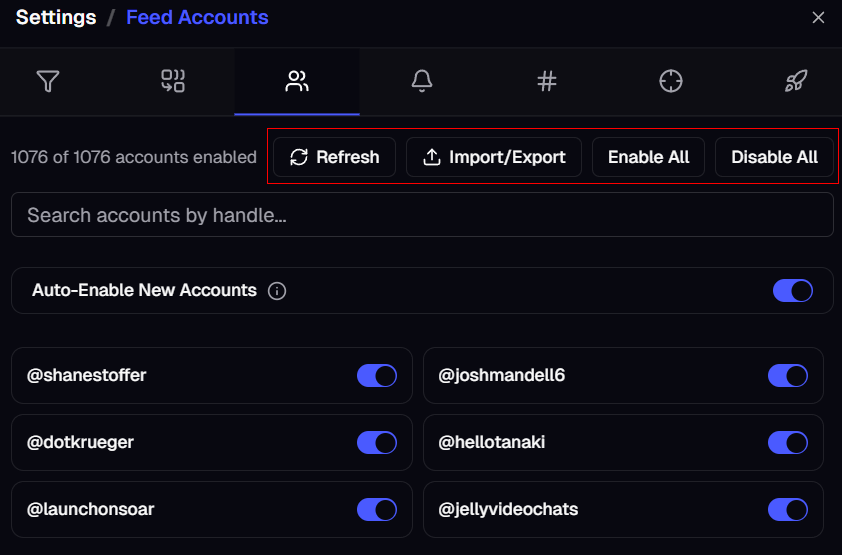This screenshot has height=555, width=842.
Task: Open the funnel filter settings tab
Action: [x=48, y=82]
